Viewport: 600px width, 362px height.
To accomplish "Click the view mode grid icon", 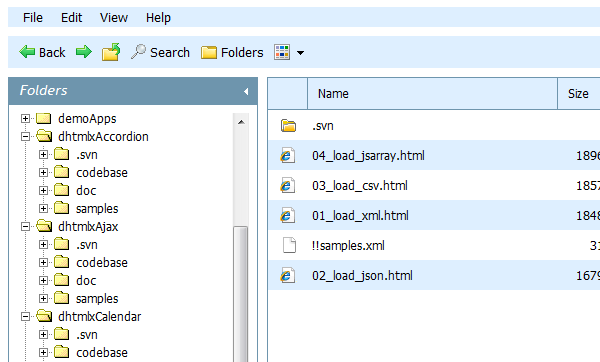I will point(282,52).
